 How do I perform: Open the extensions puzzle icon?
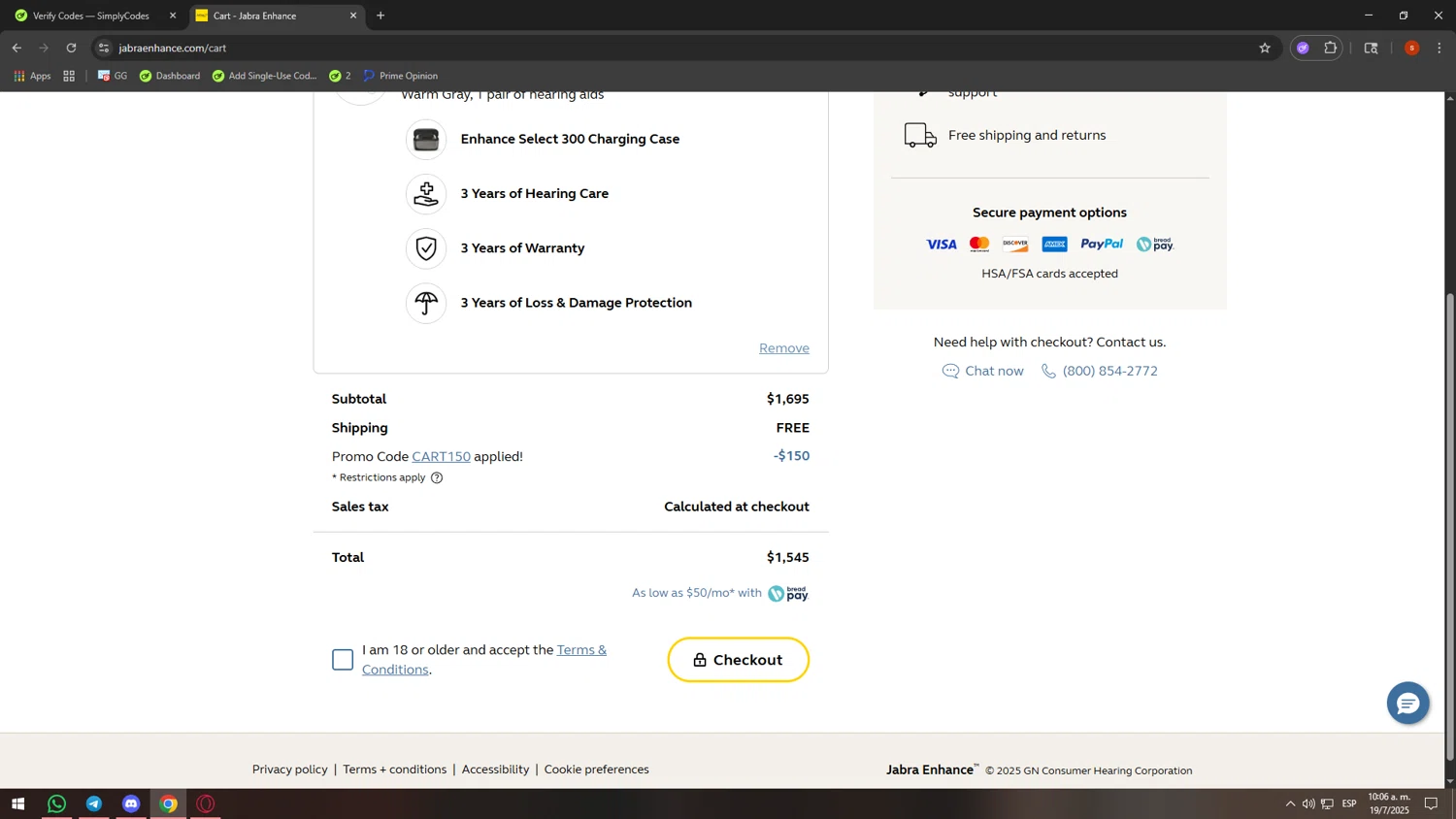point(1330,48)
